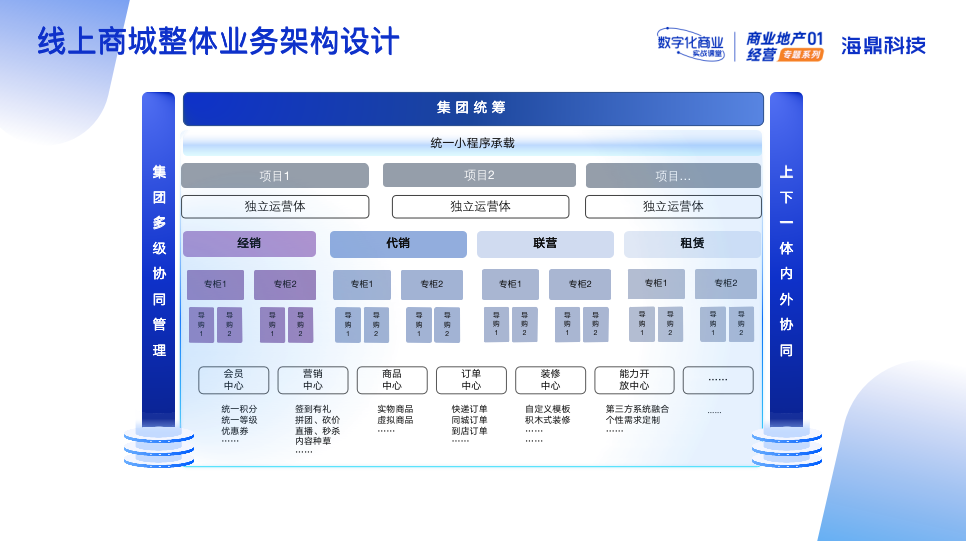Click the 统一小程序承载 label
The height and width of the screenshot is (541, 966).
click(x=472, y=143)
